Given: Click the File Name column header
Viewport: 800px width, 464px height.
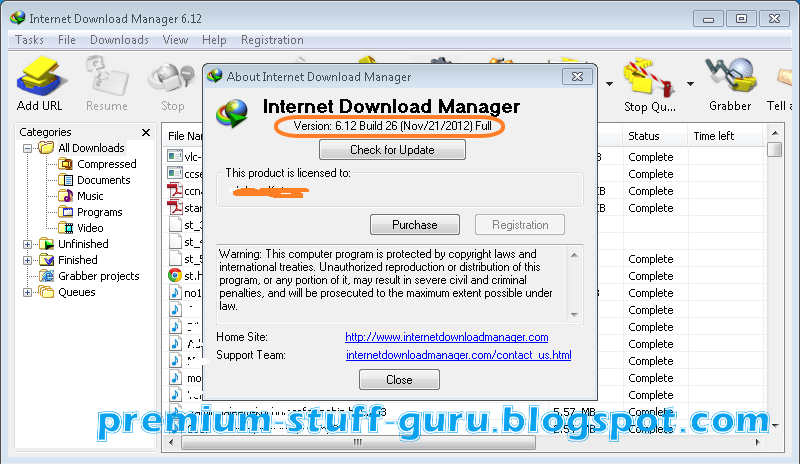Looking at the screenshot, I should pos(185,136).
